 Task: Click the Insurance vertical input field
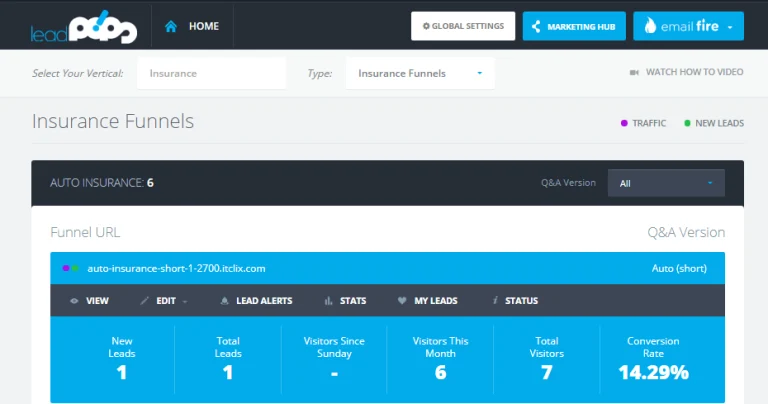point(212,73)
